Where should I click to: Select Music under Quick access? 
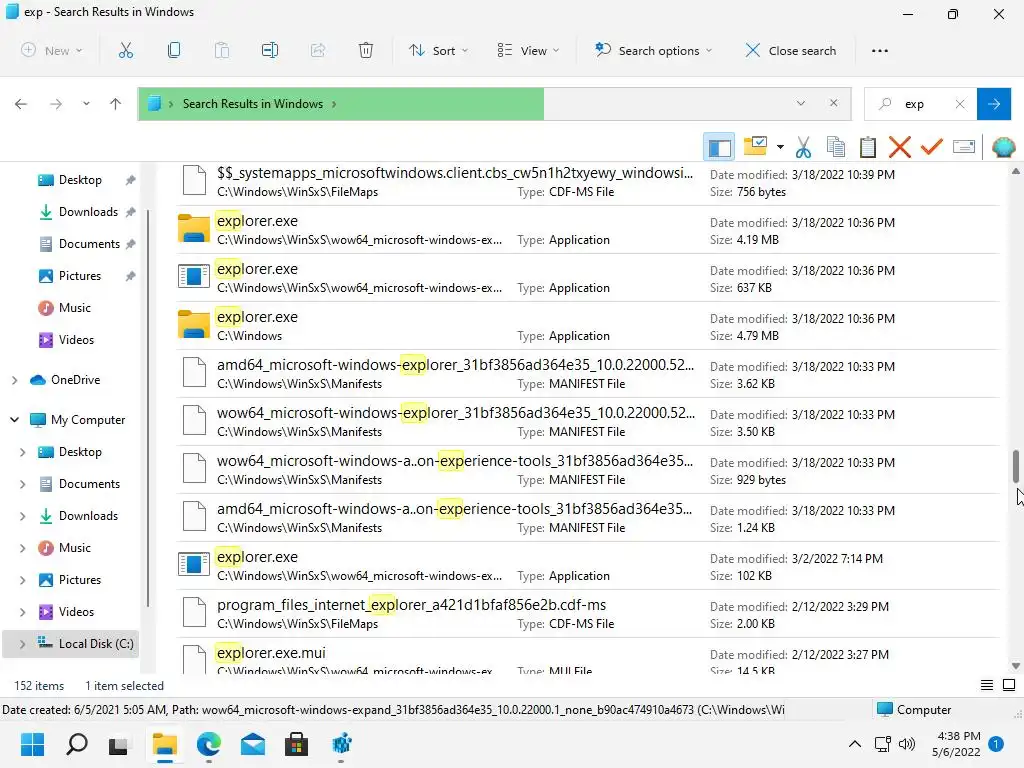pyautogui.click(x=74, y=308)
